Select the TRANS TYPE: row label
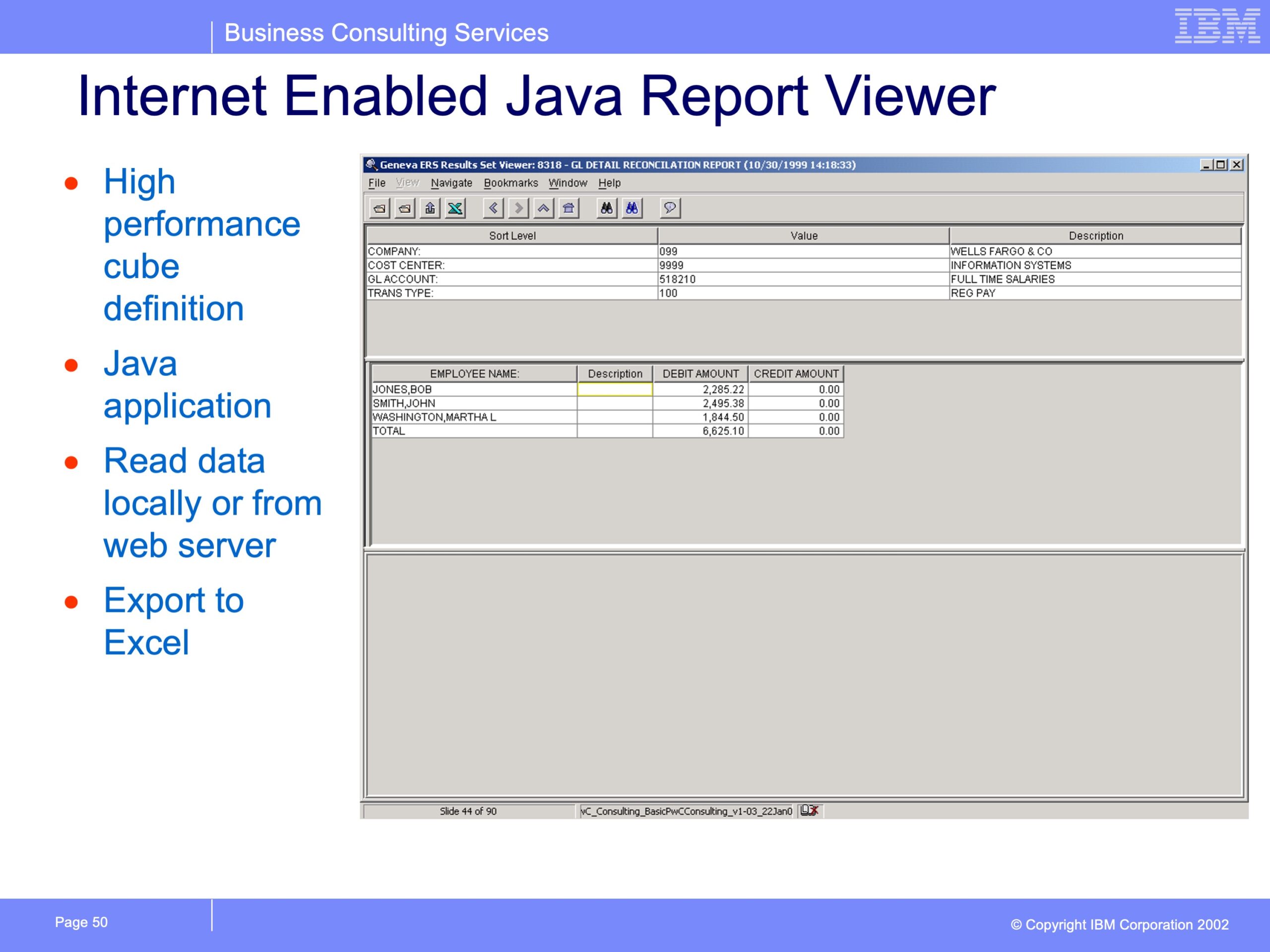Screen dimensions: 1270x952 pos(511,293)
